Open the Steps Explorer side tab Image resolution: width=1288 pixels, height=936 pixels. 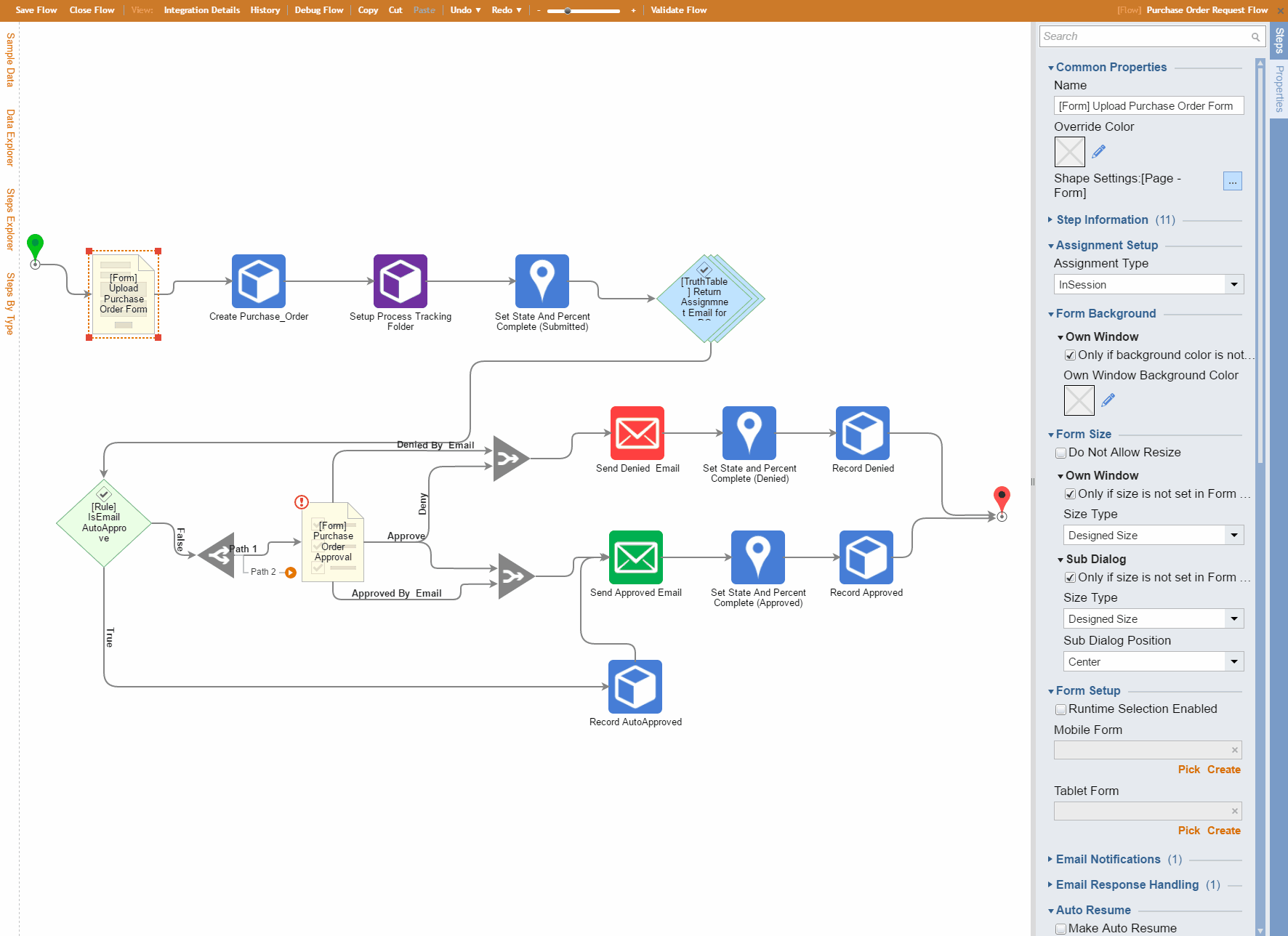10,219
